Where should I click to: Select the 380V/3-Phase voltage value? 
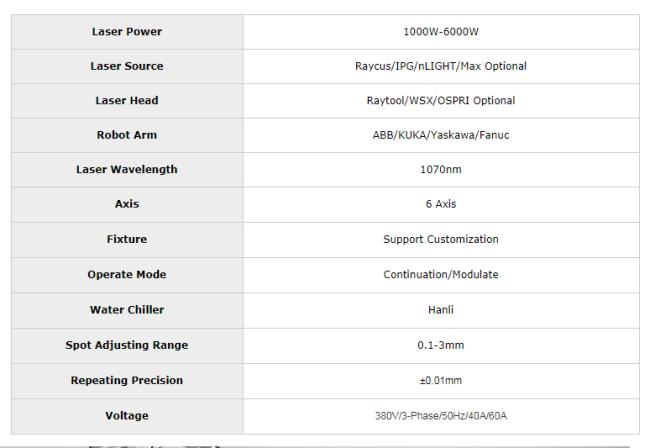point(441,416)
